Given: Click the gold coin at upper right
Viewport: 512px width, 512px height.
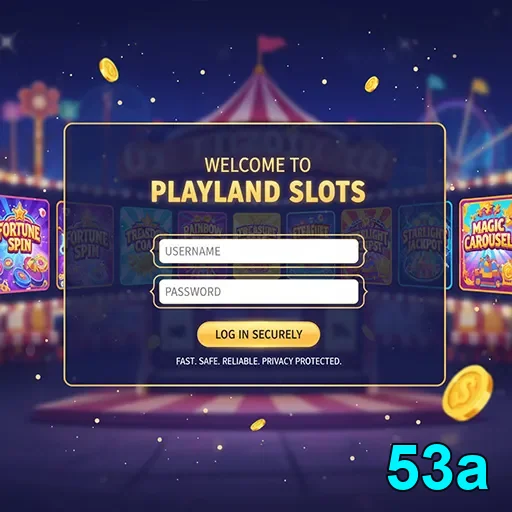Looking at the screenshot, I should [371, 84].
